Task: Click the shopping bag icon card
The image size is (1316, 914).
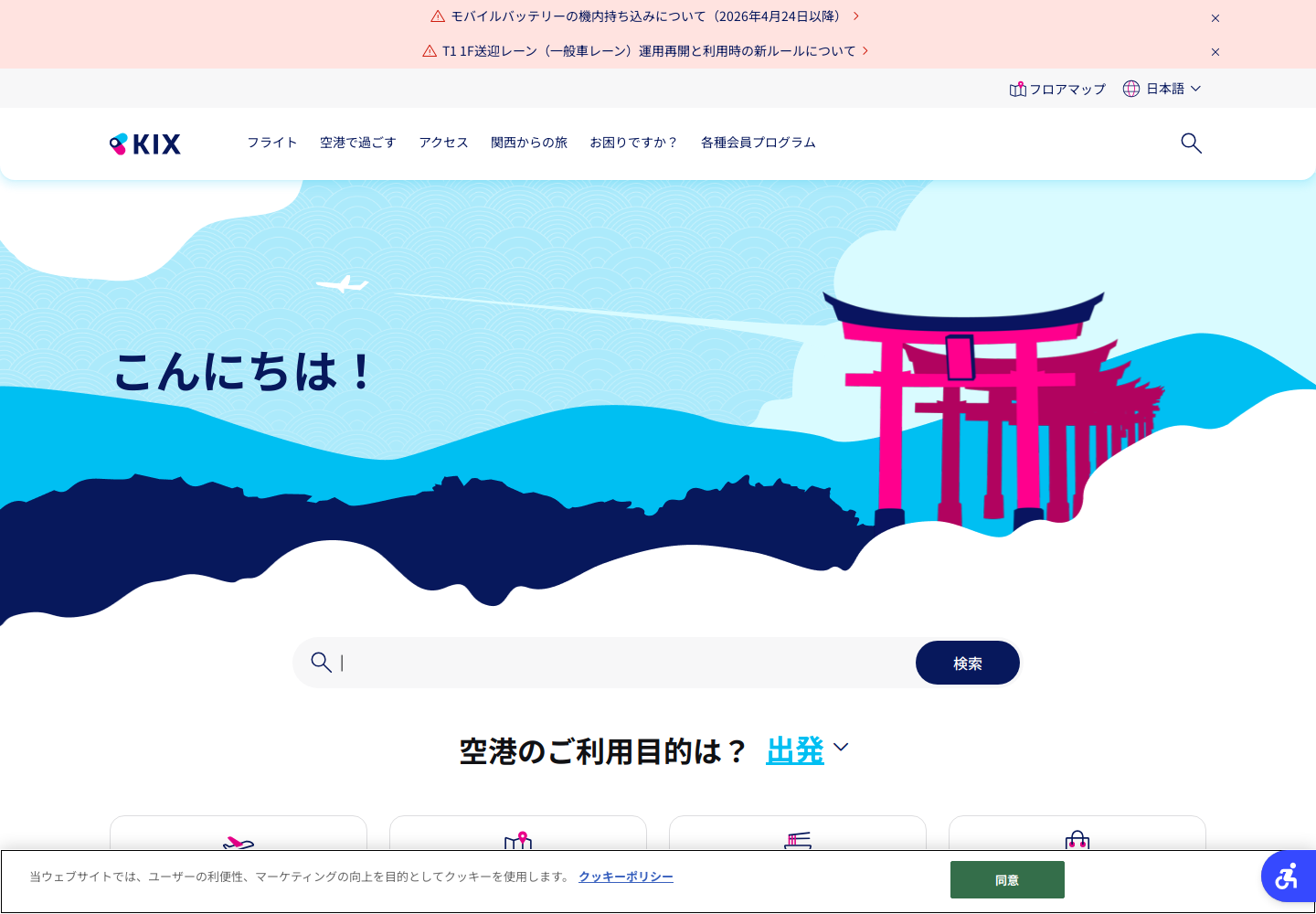Action: click(x=1077, y=840)
